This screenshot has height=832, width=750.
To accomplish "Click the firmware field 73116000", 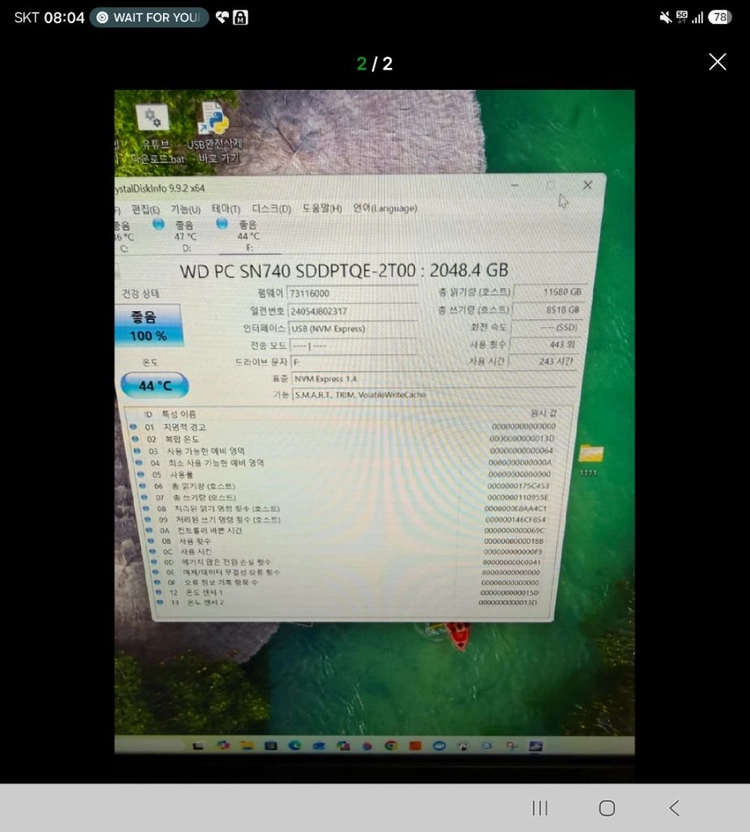I will 352,293.
